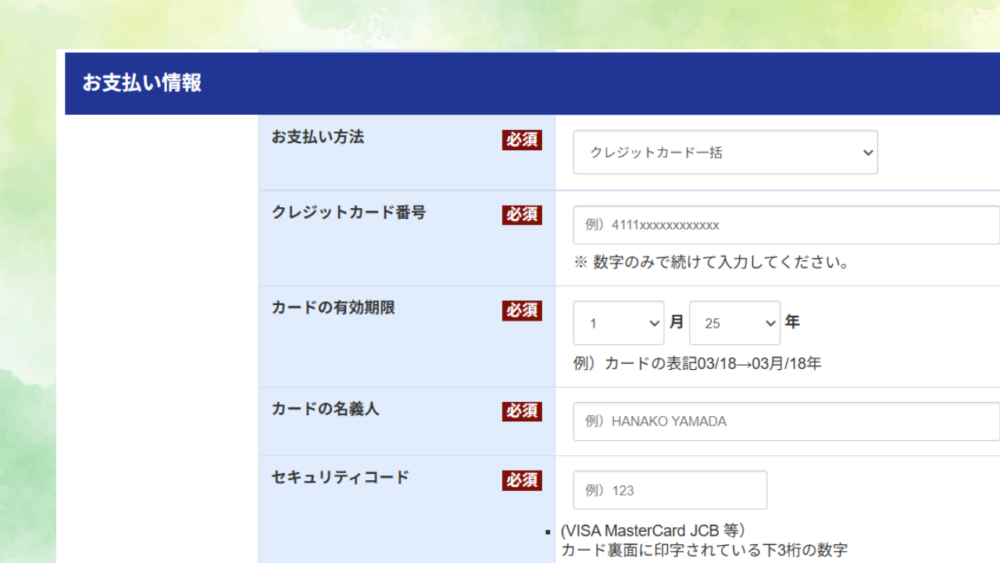Click the お支払い情報 section header text
The width and height of the screenshot is (1000, 563).
pyautogui.click(x=142, y=83)
